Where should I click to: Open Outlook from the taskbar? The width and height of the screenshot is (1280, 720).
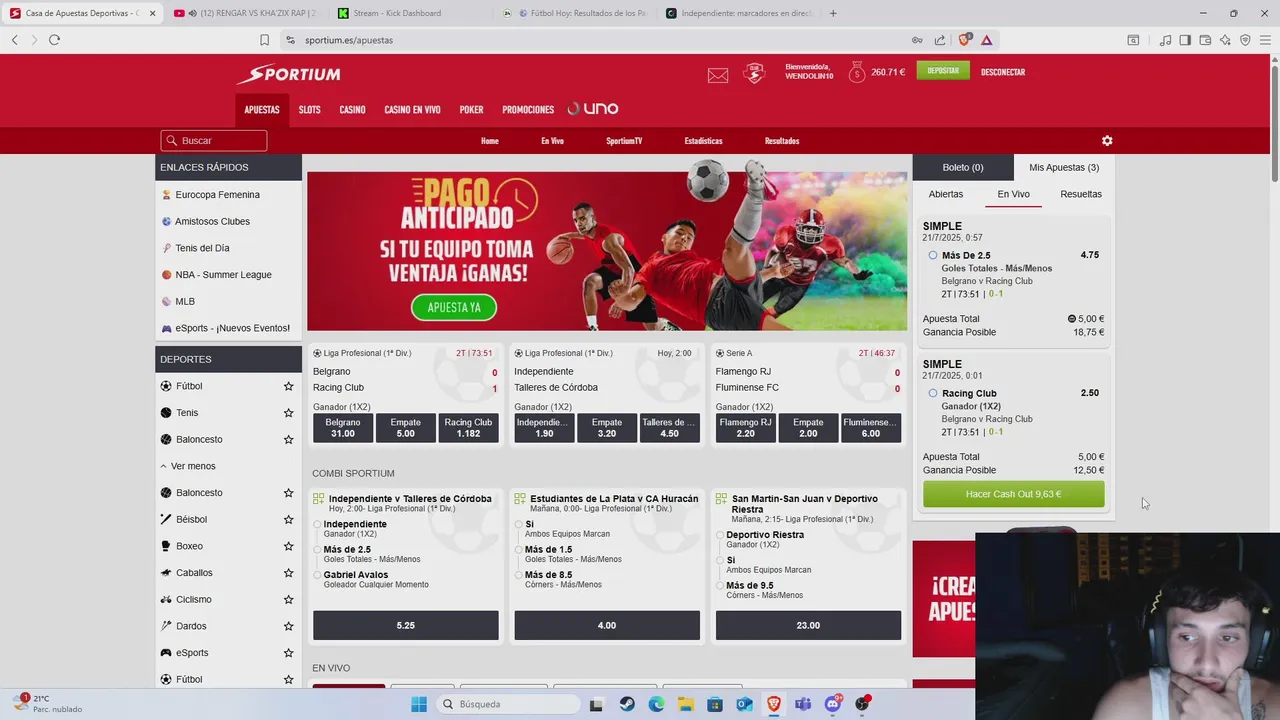[x=744, y=704]
